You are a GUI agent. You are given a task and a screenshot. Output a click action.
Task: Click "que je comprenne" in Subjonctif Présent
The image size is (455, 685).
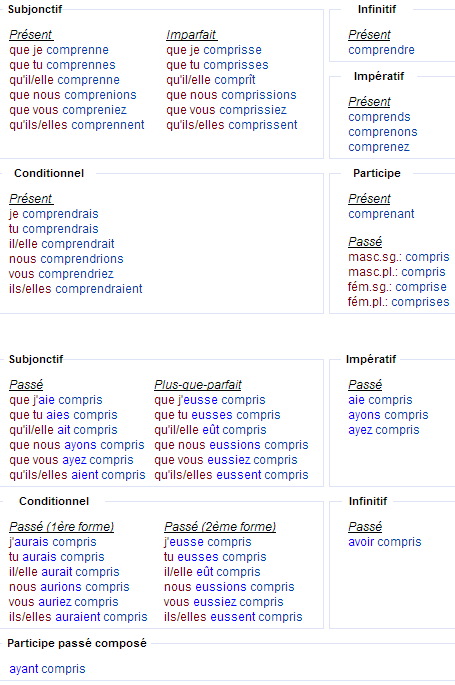tap(59, 50)
